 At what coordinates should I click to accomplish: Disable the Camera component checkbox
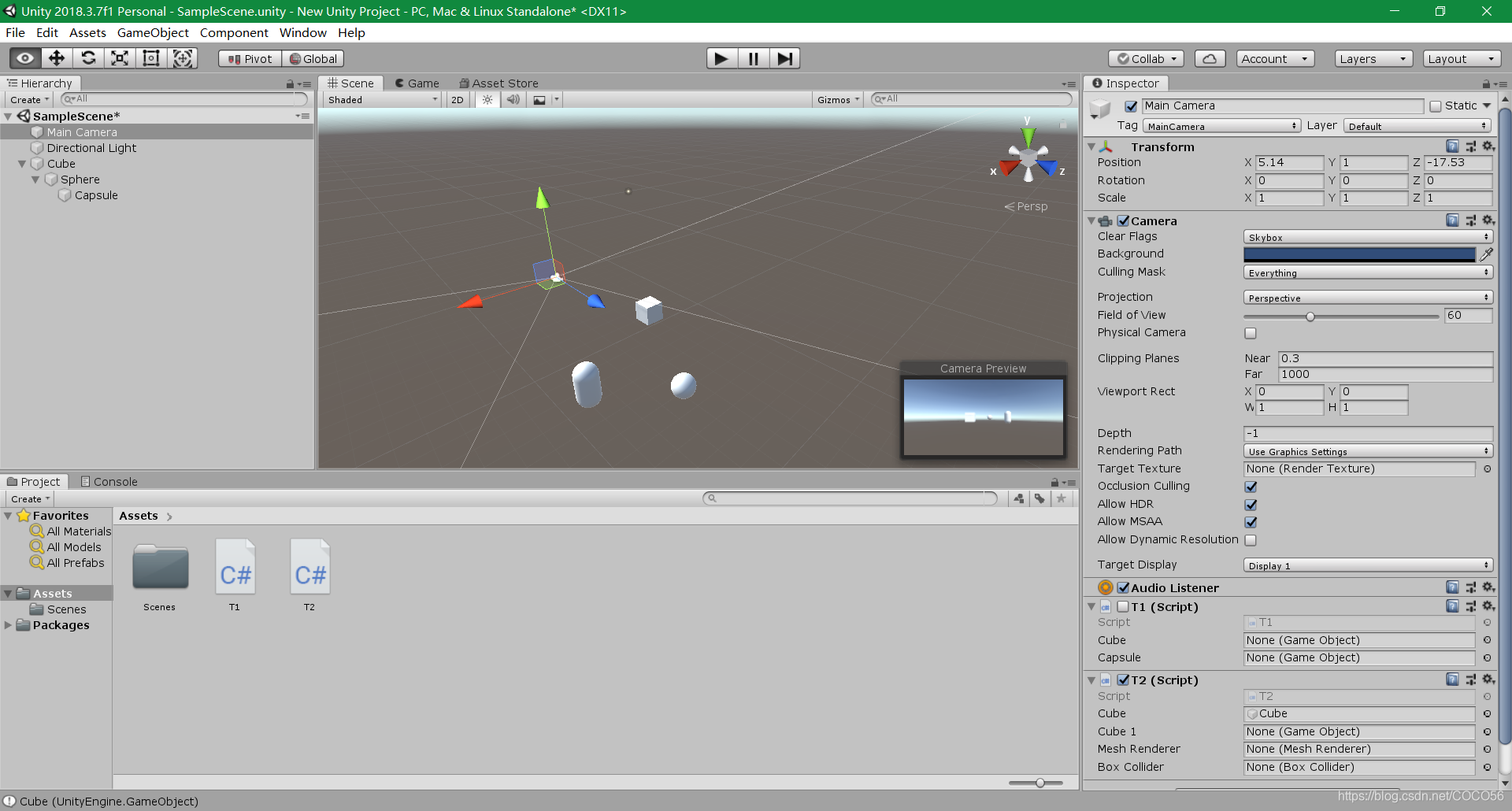[1123, 221]
